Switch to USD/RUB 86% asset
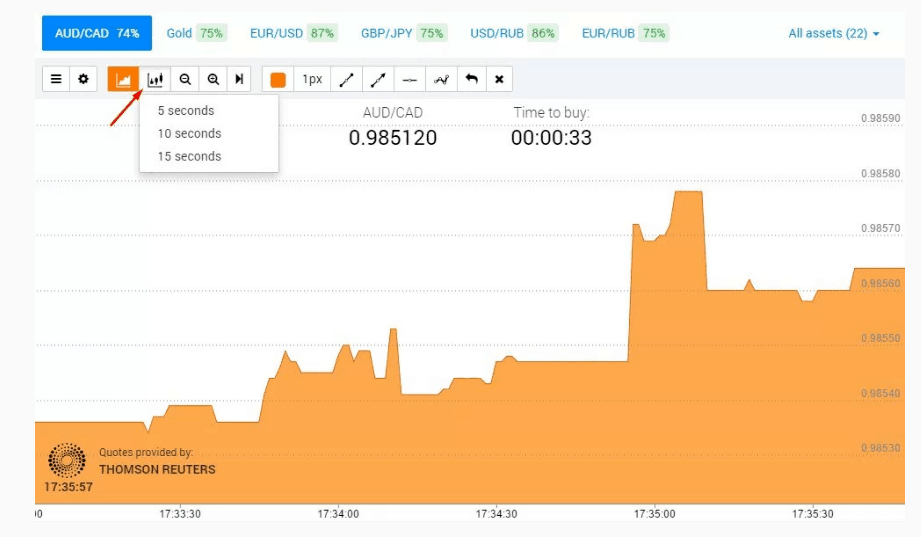The image size is (921, 537). coord(513,33)
